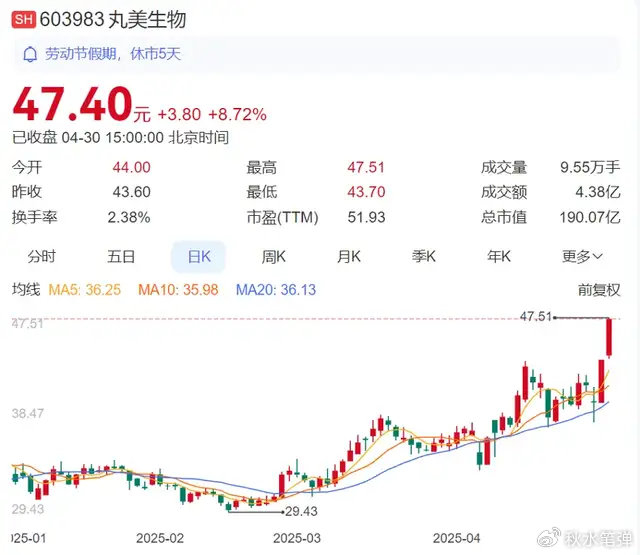Tap the 均线 moving average label
The image size is (640, 555).
click(26, 290)
